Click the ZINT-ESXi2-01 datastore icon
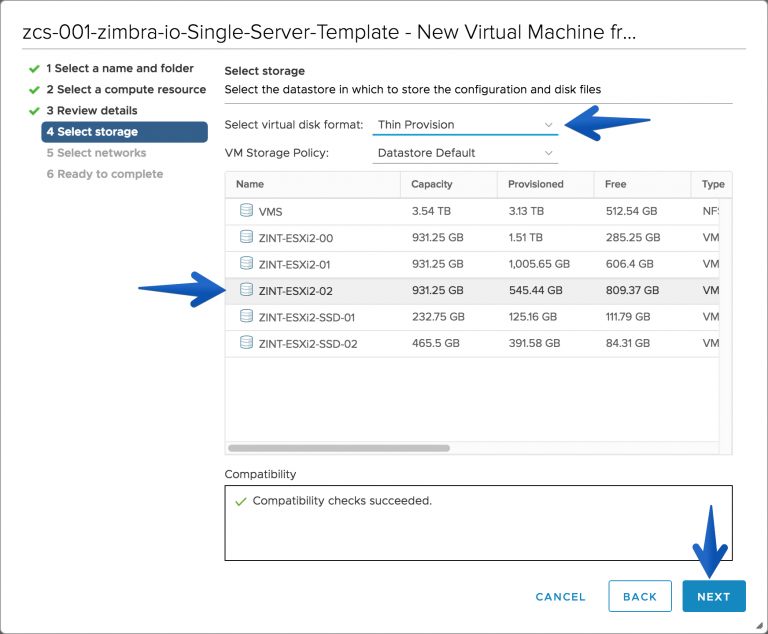Screen dimensions: 768x634 pyautogui.click(x=246, y=264)
